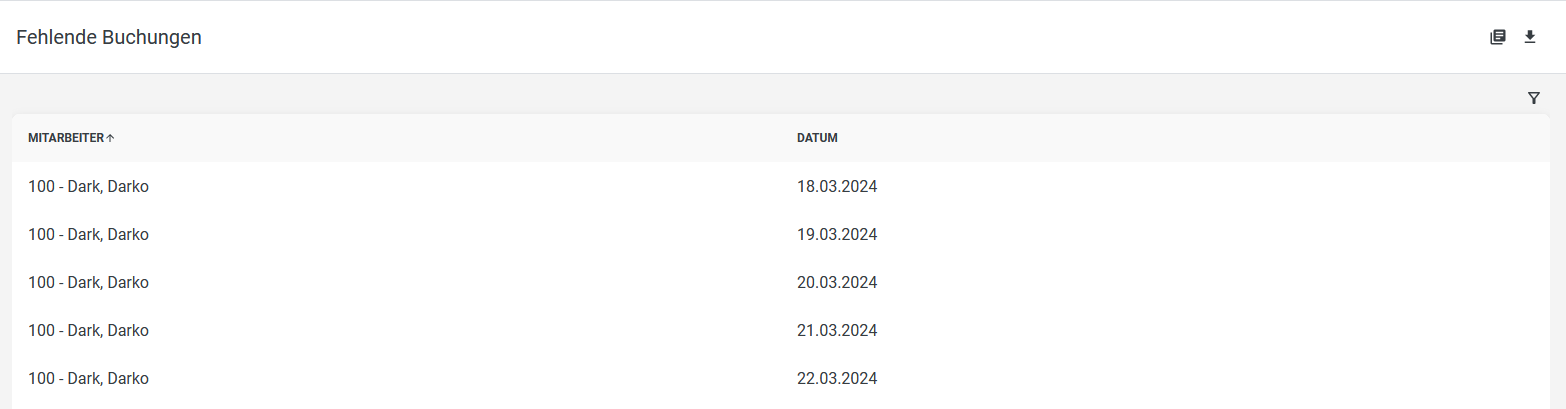The image size is (1566, 409).
Task: Click the date cell 18.03.2024
Action: pos(837,186)
